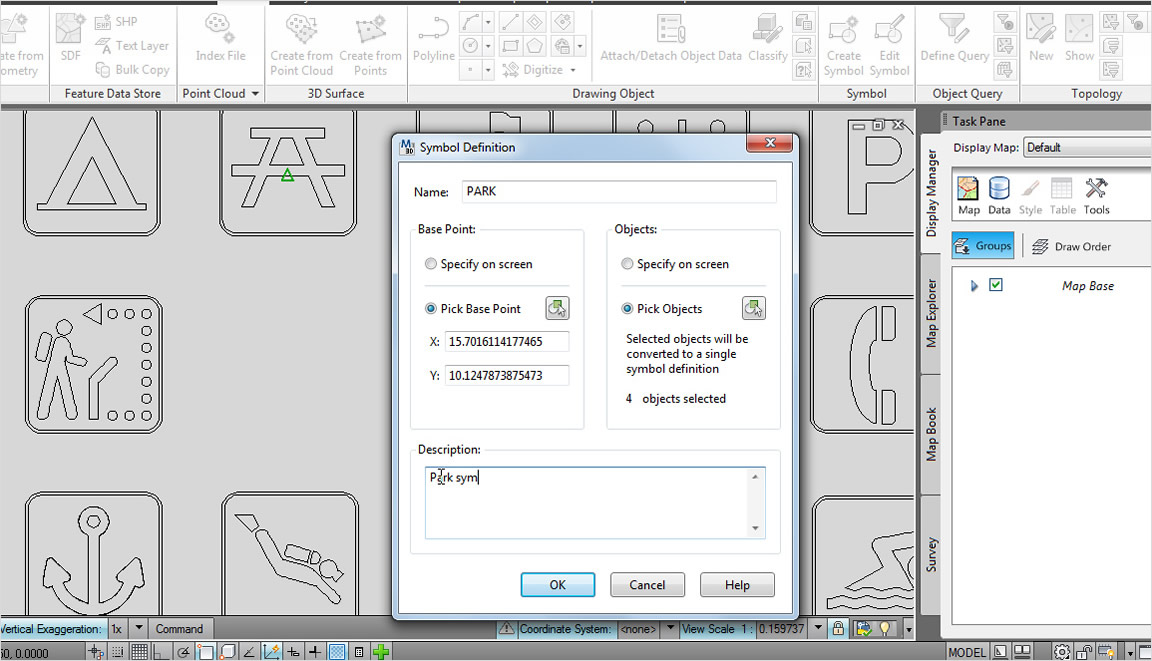This screenshot has height=661, width=1152.
Task: Click the symbol Name input field
Action: pyautogui.click(x=619, y=191)
